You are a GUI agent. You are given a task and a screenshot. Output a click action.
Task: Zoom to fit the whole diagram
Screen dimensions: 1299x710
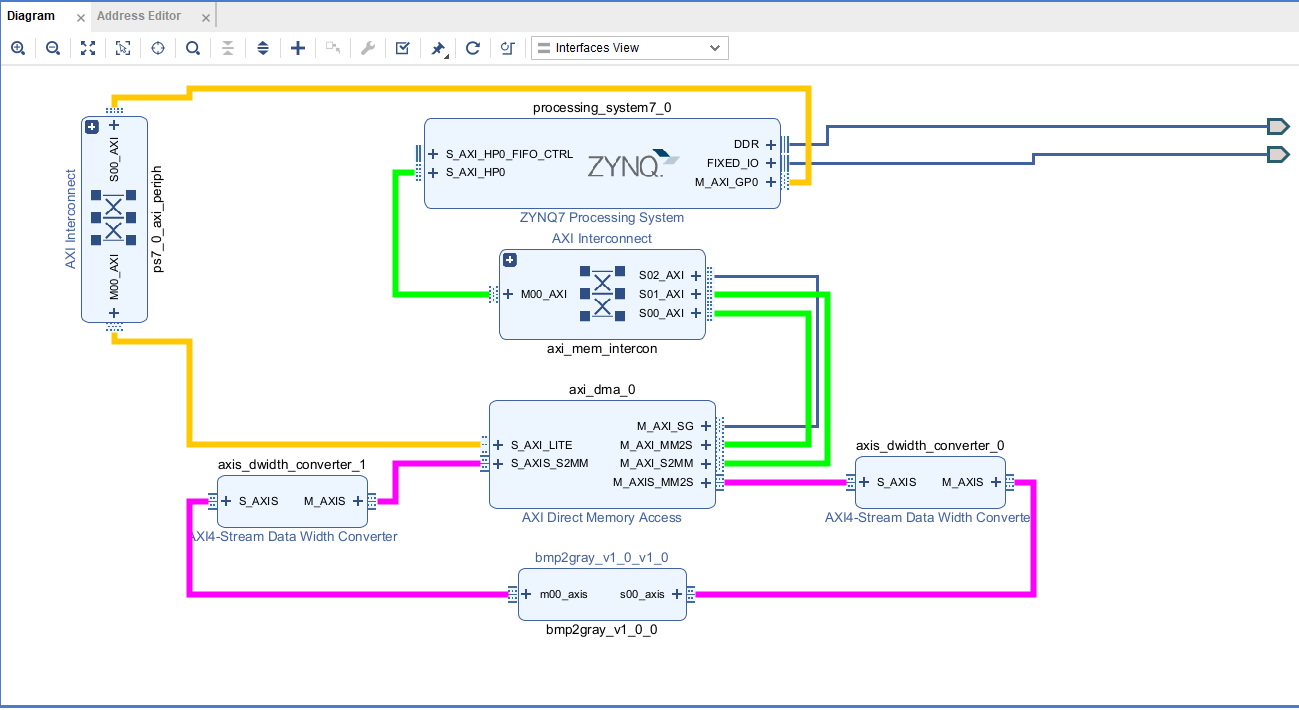88,48
